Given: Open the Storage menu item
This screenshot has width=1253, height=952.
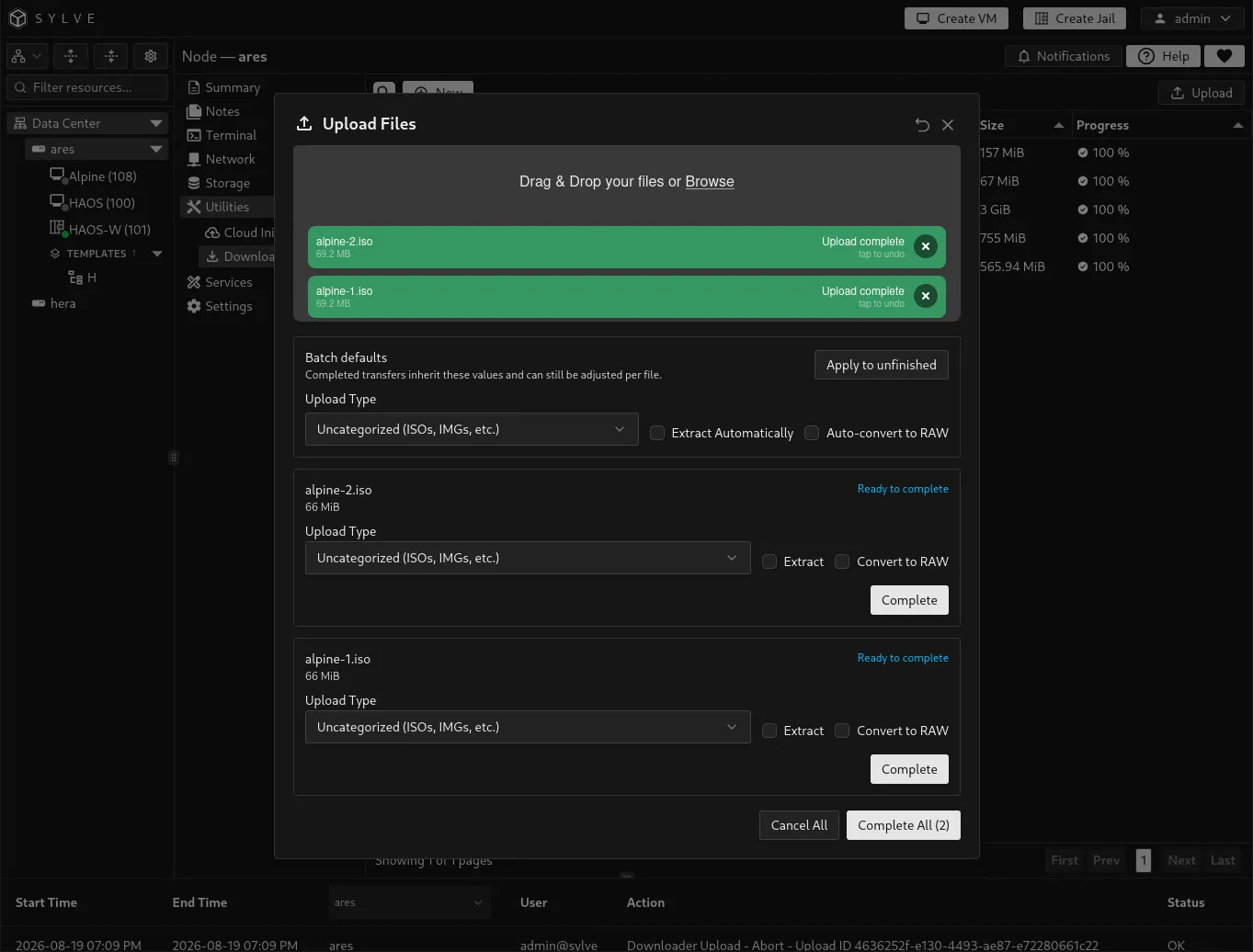Looking at the screenshot, I should click(219, 183).
